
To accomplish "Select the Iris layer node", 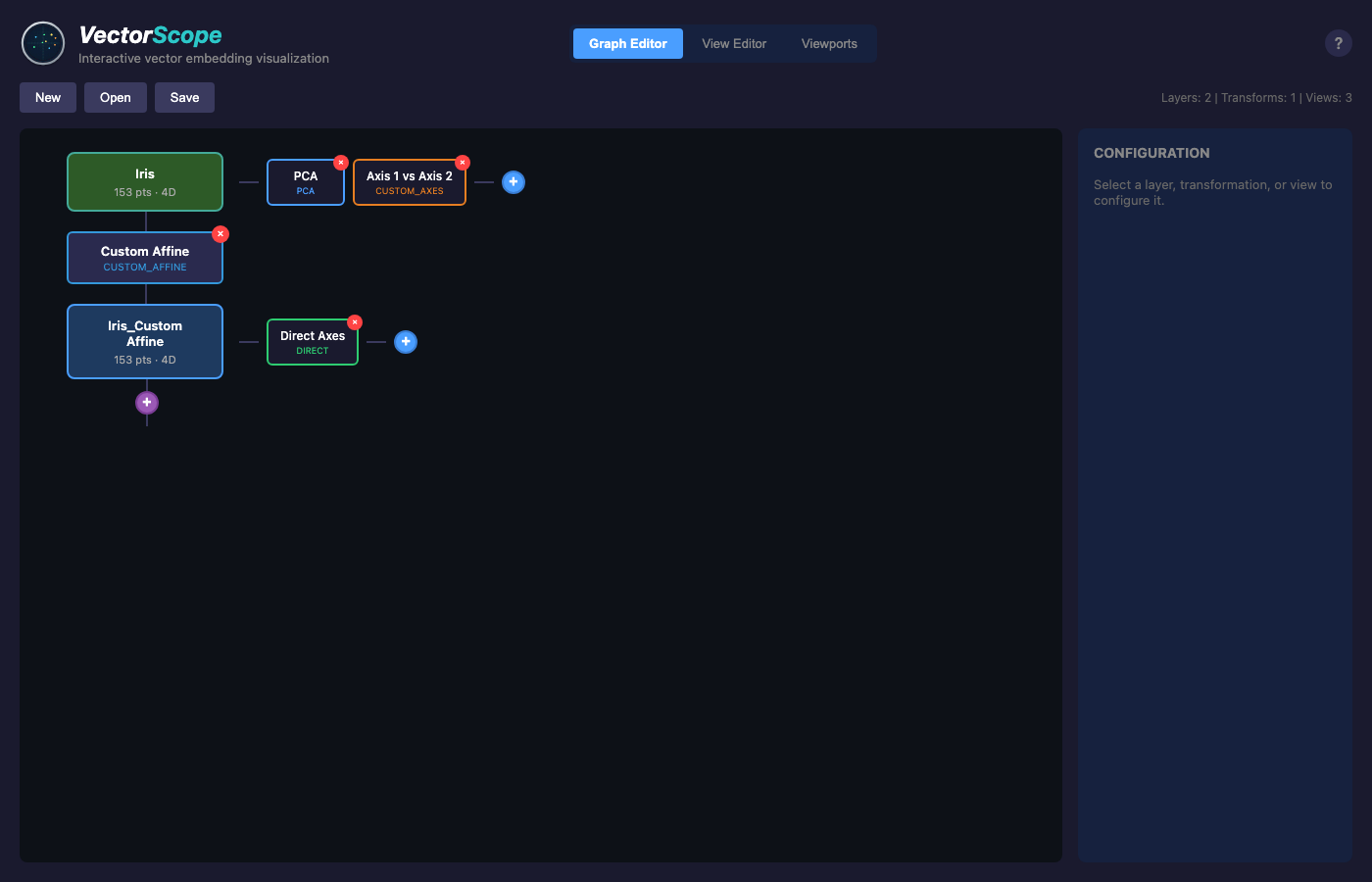I will (x=145, y=182).
